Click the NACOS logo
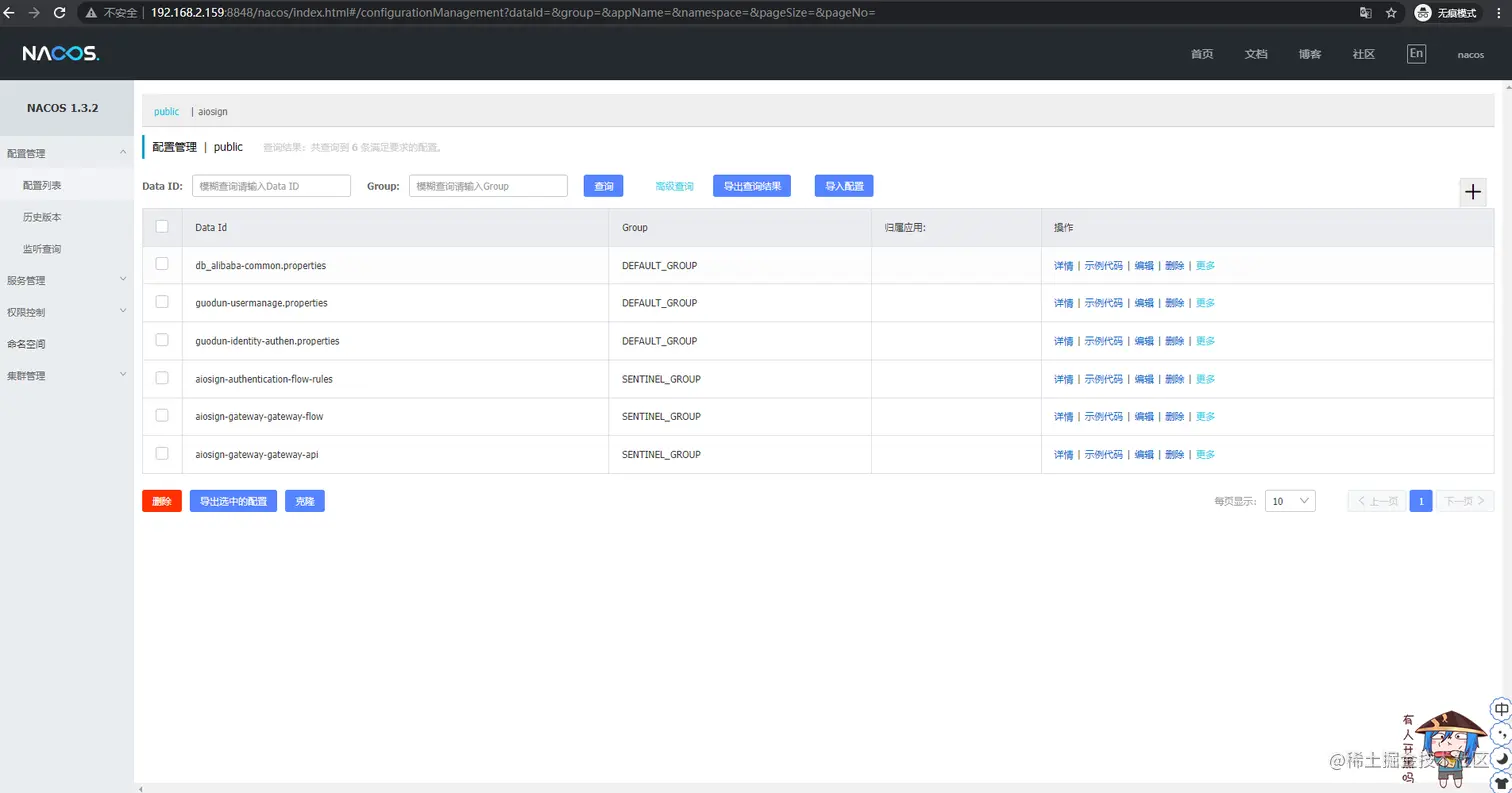Screen dimensions: 1512x793 point(60,54)
